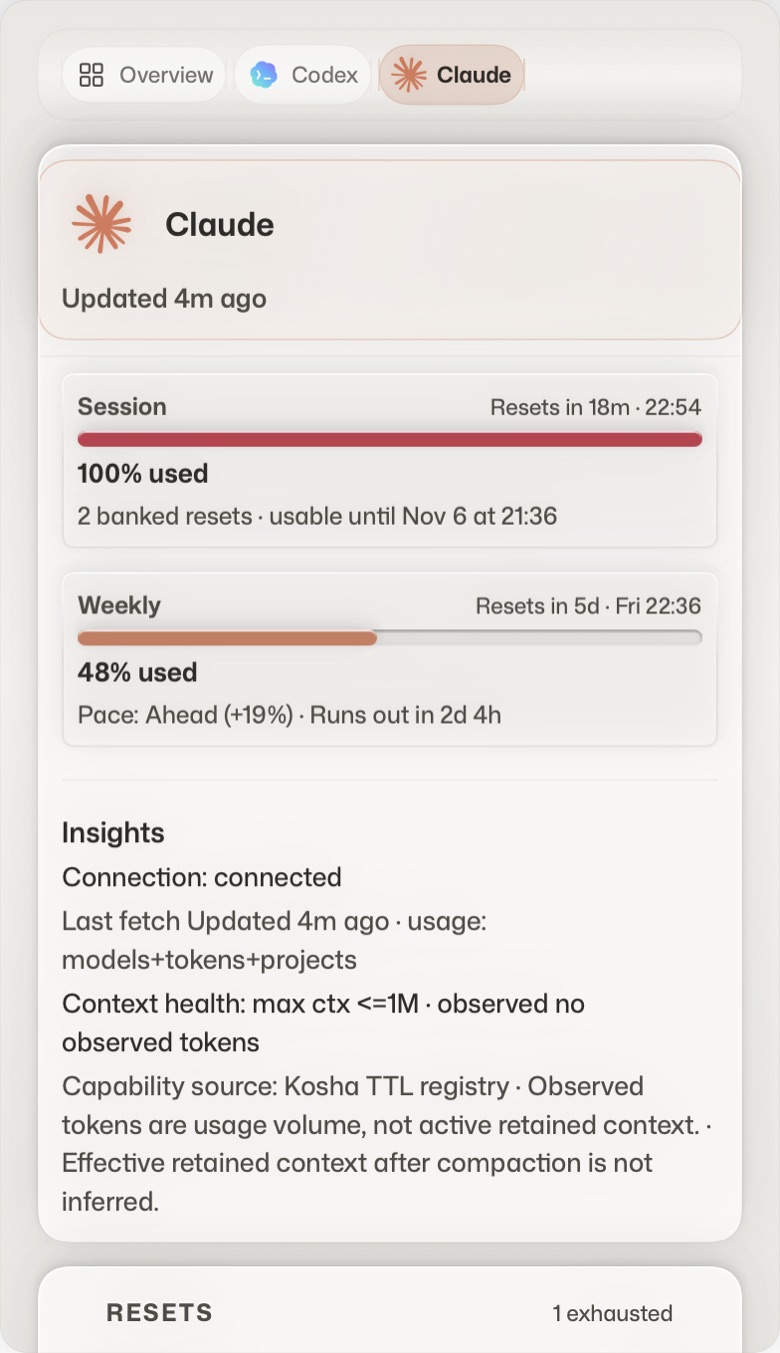The height and width of the screenshot is (1353, 780).
Task: Select the Claude tab
Action: pyautogui.click(x=451, y=75)
